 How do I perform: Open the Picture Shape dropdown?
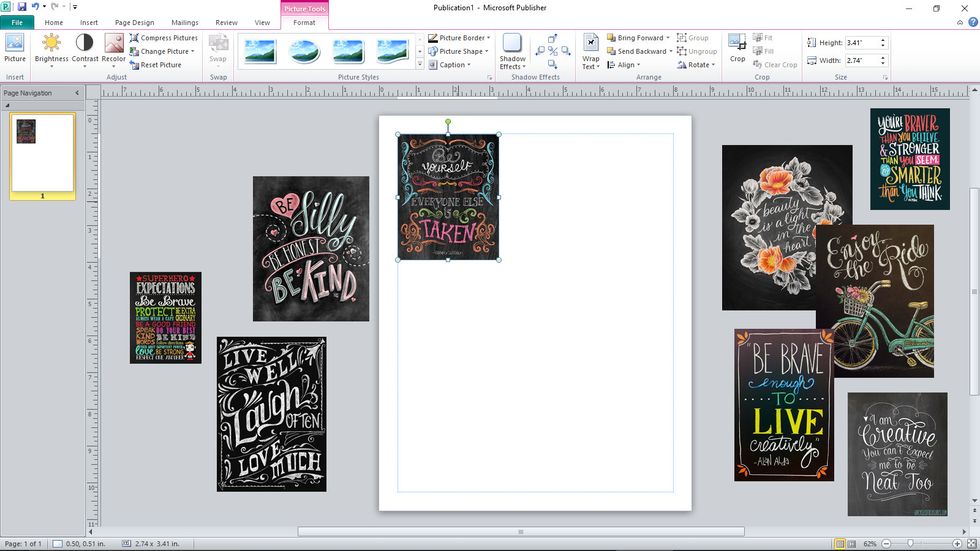[458, 51]
